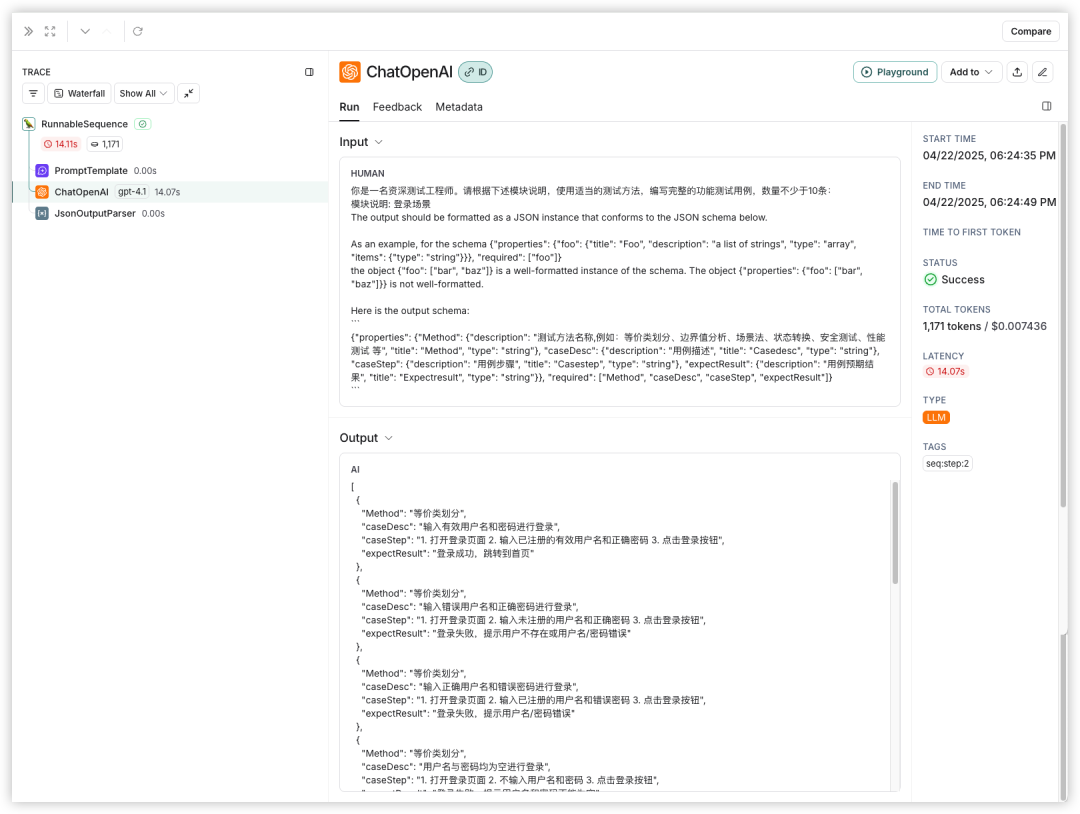The width and height of the screenshot is (1080, 814).
Task: Click the LLM type badge
Action: pos(936,417)
